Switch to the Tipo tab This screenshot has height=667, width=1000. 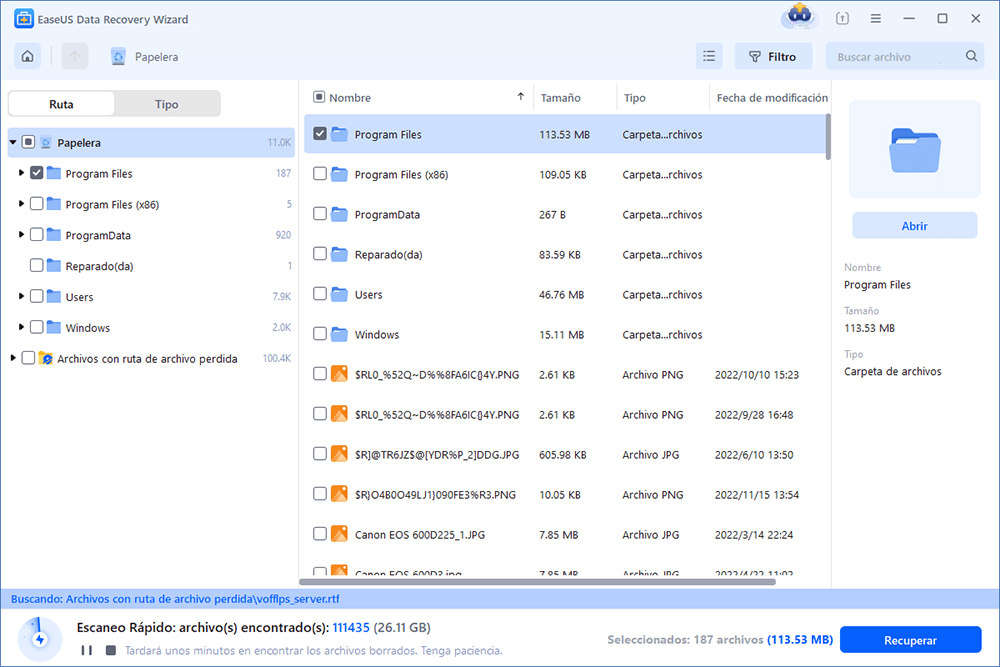pos(166,104)
